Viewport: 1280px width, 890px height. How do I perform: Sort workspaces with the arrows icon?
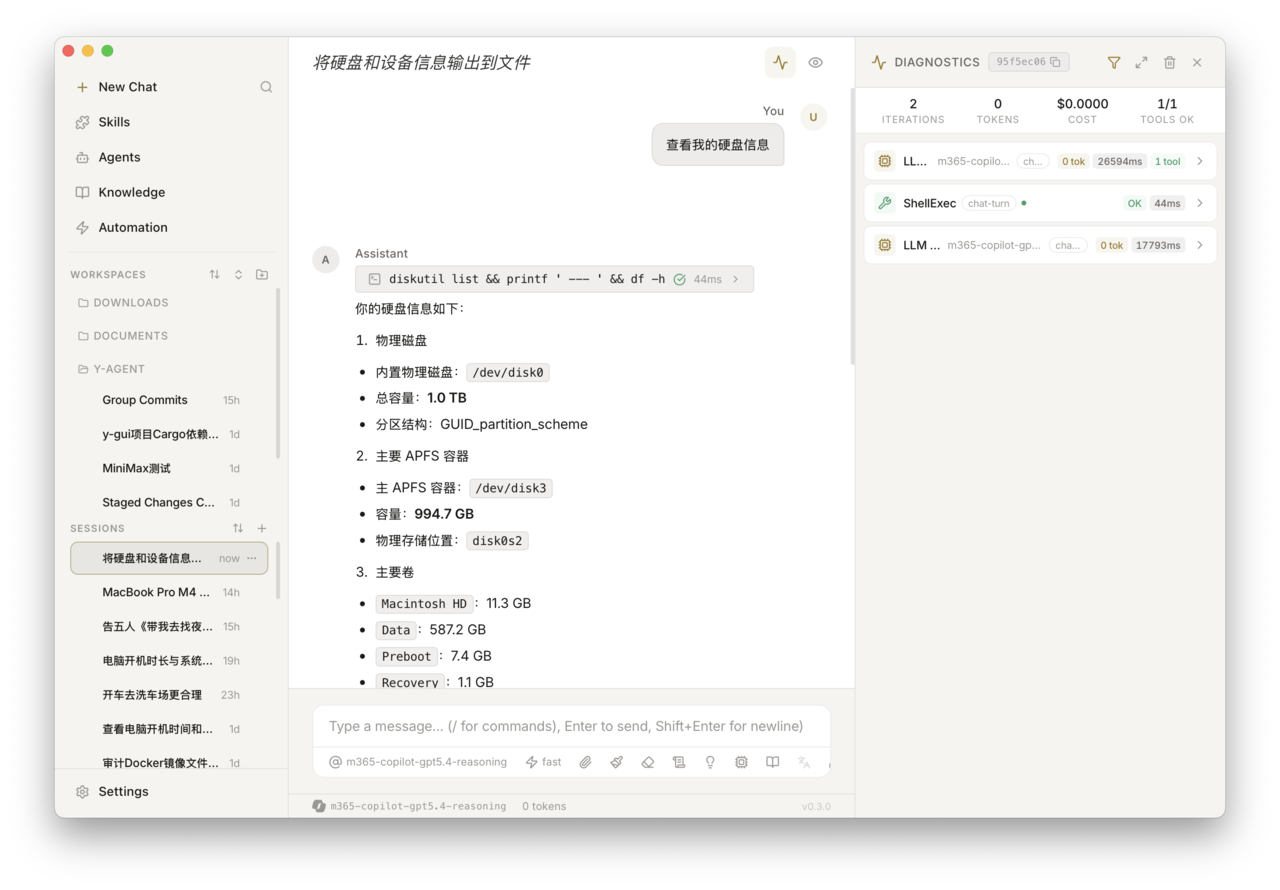(x=214, y=274)
